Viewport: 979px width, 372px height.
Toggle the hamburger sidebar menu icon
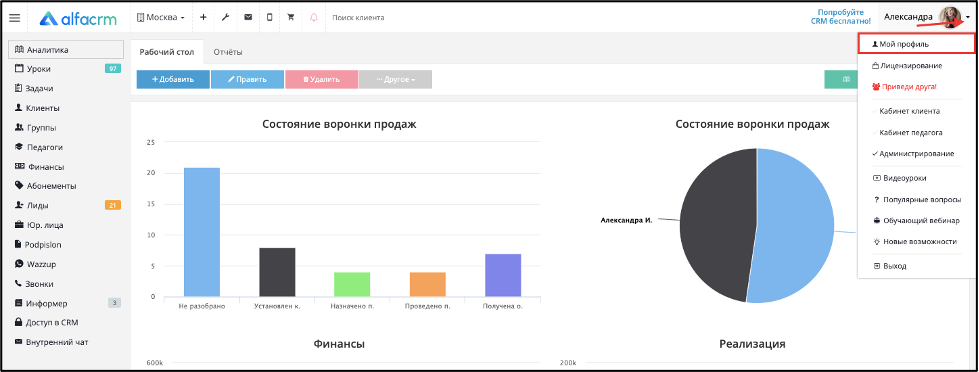click(14, 18)
